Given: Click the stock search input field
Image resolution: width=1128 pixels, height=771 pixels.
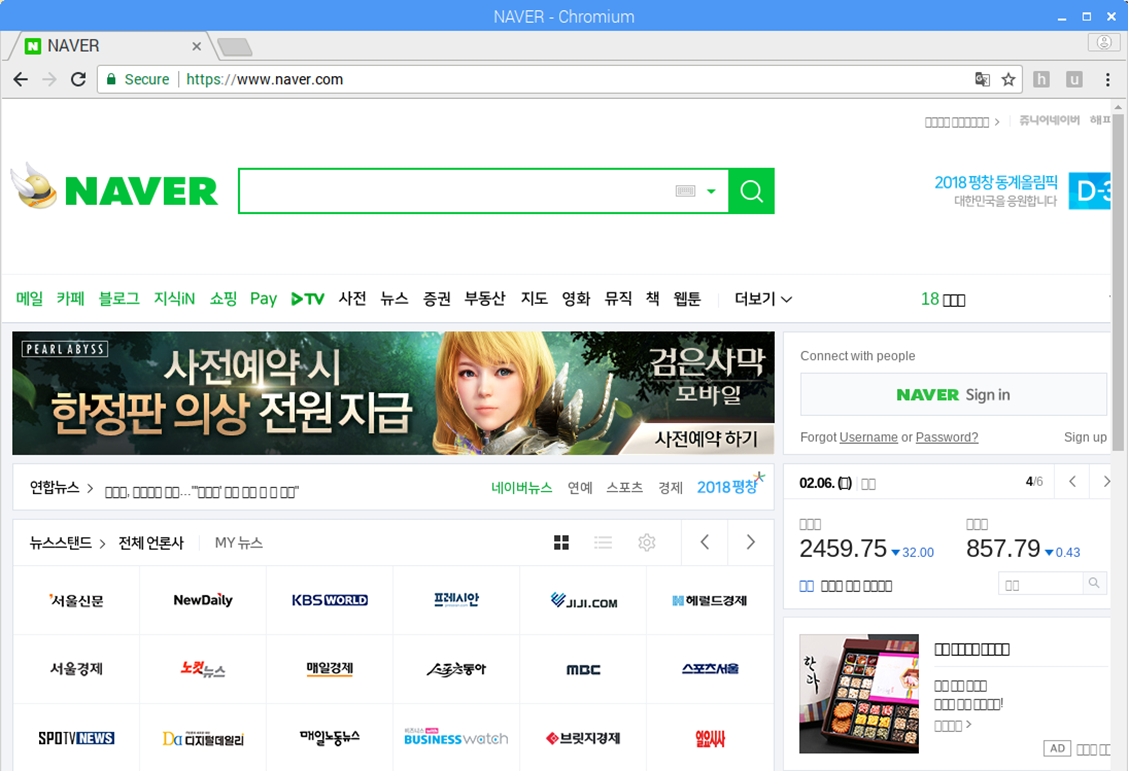Looking at the screenshot, I should [1041, 584].
